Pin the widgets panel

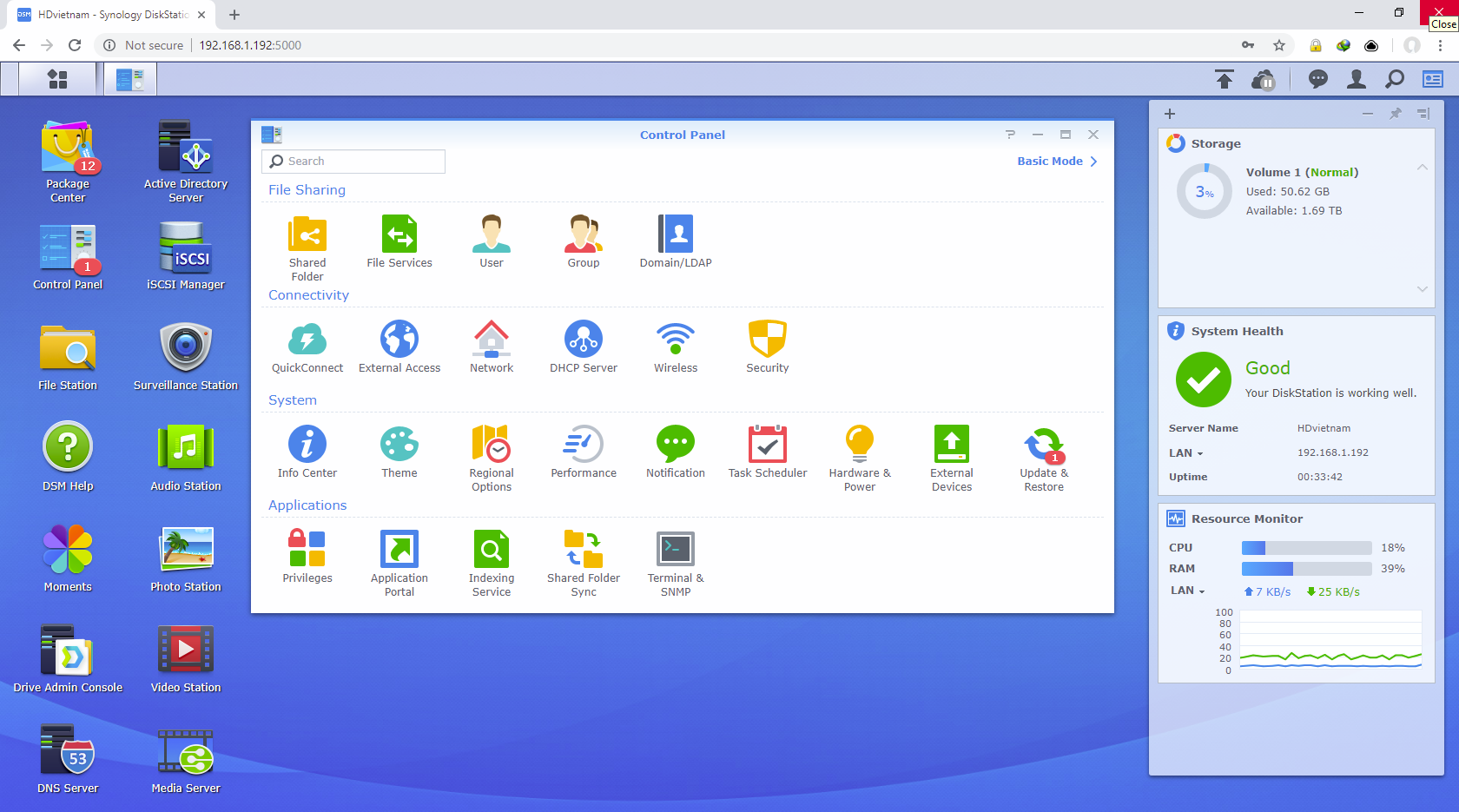1396,114
